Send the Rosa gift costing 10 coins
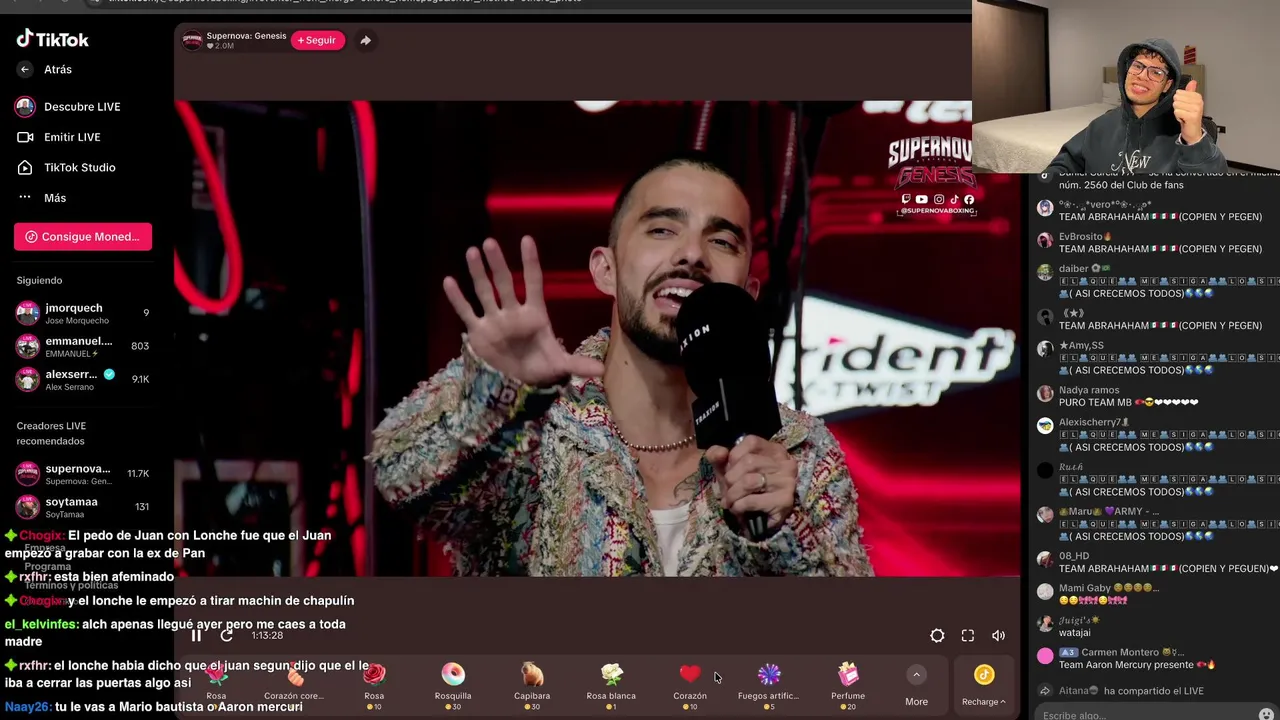 point(374,686)
